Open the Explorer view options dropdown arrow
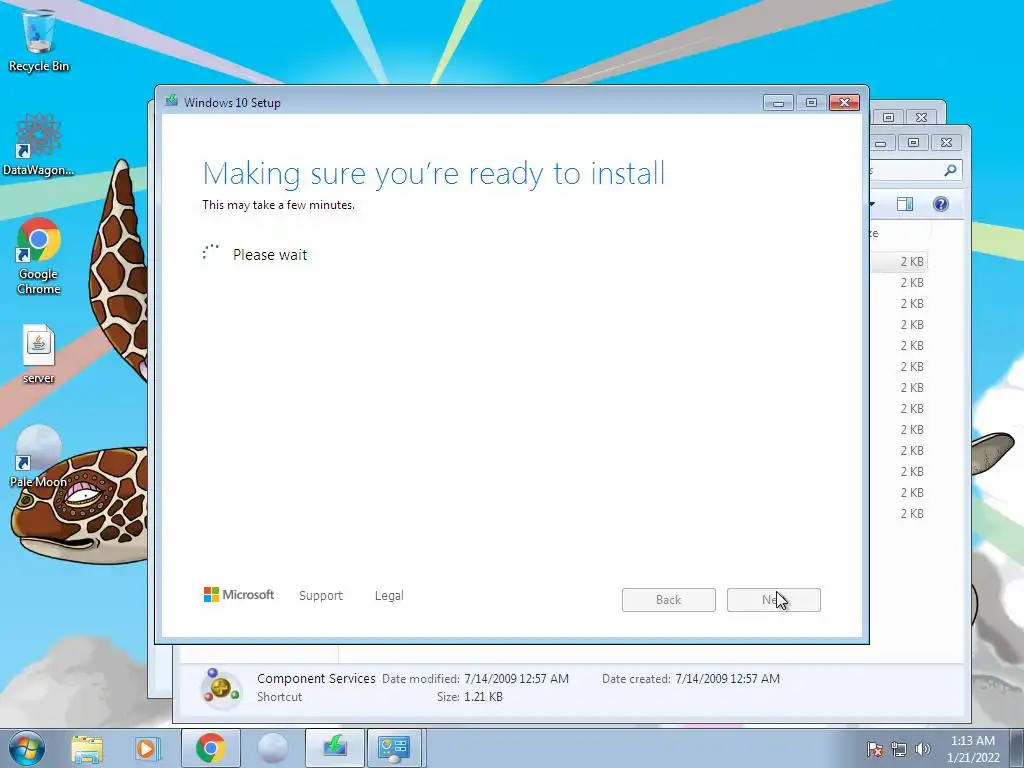 tap(872, 204)
